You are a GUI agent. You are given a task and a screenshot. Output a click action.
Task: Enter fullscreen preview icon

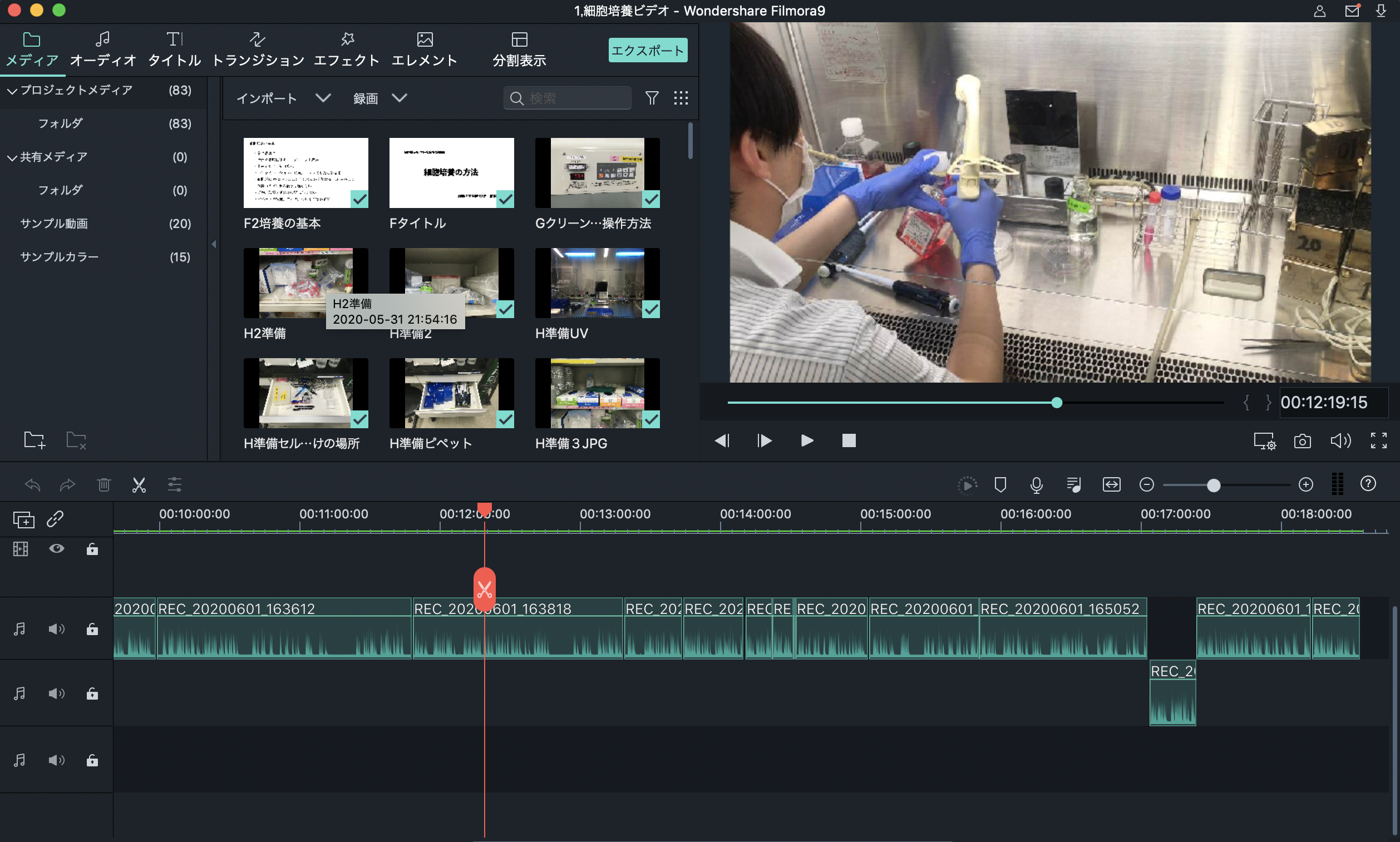1379,441
